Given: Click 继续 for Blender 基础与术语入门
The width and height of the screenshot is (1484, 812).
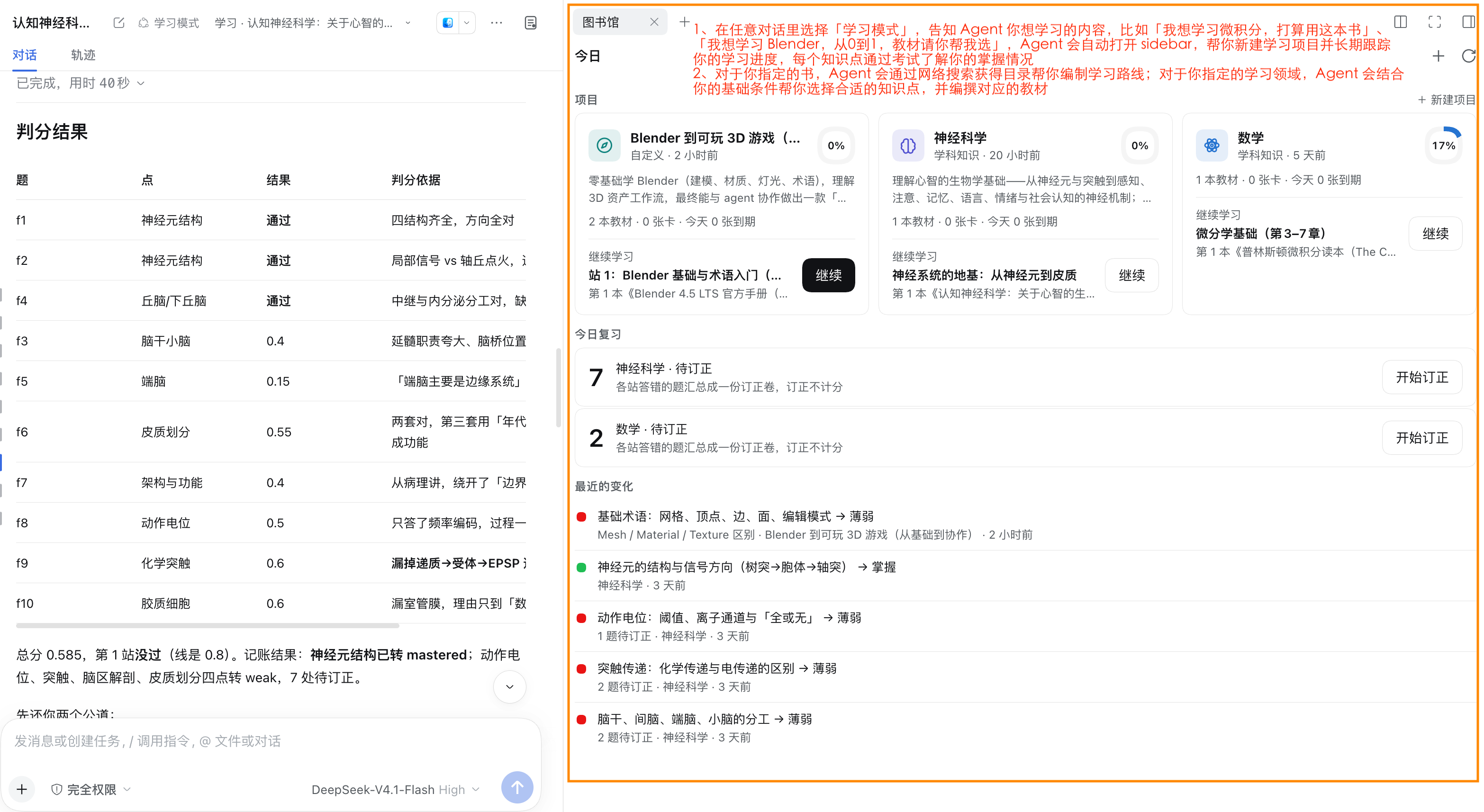Looking at the screenshot, I should 828,275.
